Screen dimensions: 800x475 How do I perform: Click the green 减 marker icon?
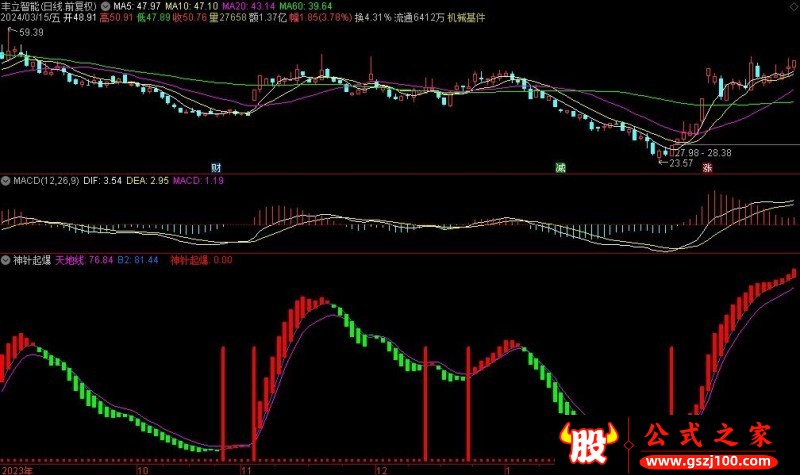point(560,167)
